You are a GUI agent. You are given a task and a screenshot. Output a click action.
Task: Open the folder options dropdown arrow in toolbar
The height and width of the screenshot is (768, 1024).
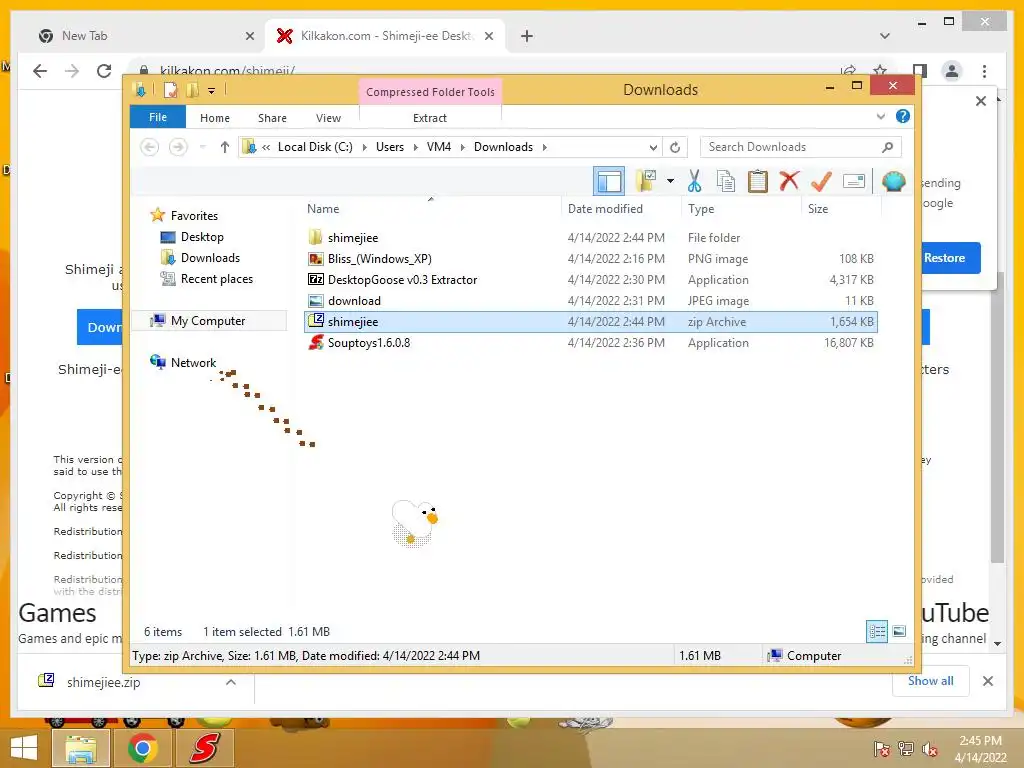point(670,181)
